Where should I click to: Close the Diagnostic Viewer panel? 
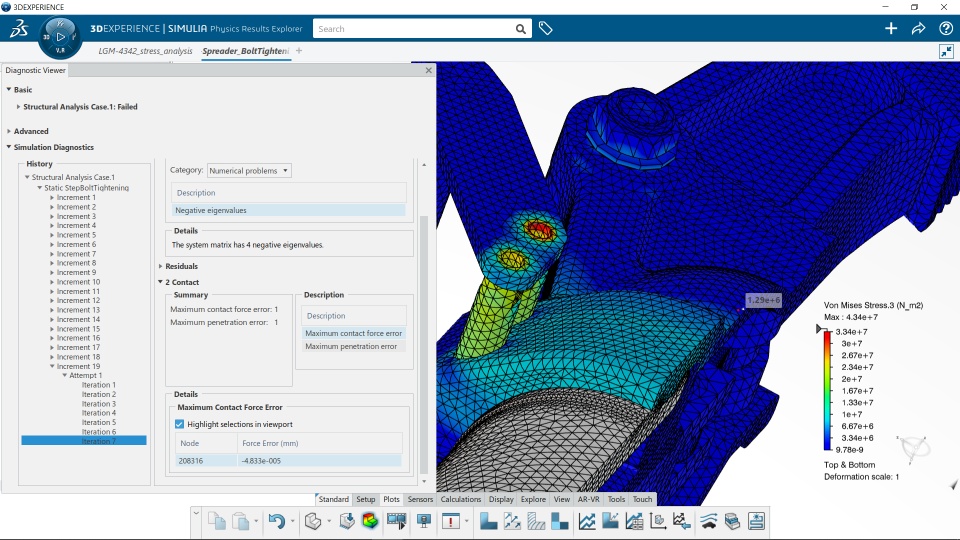coord(429,70)
